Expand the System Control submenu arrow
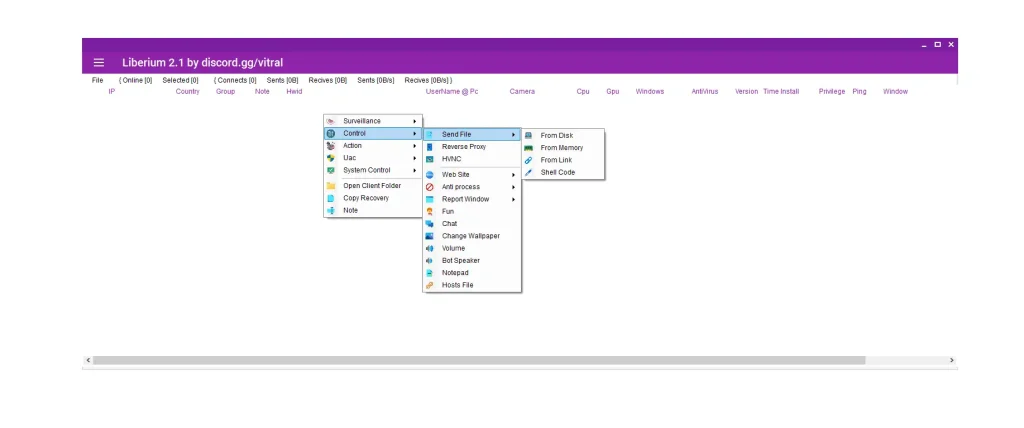Screen dimensions: 1024x428 415,171
